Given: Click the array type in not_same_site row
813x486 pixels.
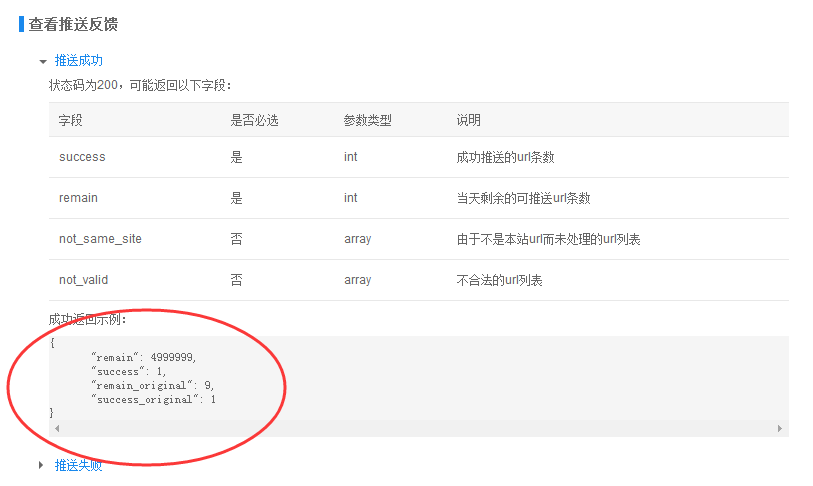Looking at the screenshot, I should click(x=358, y=239).
